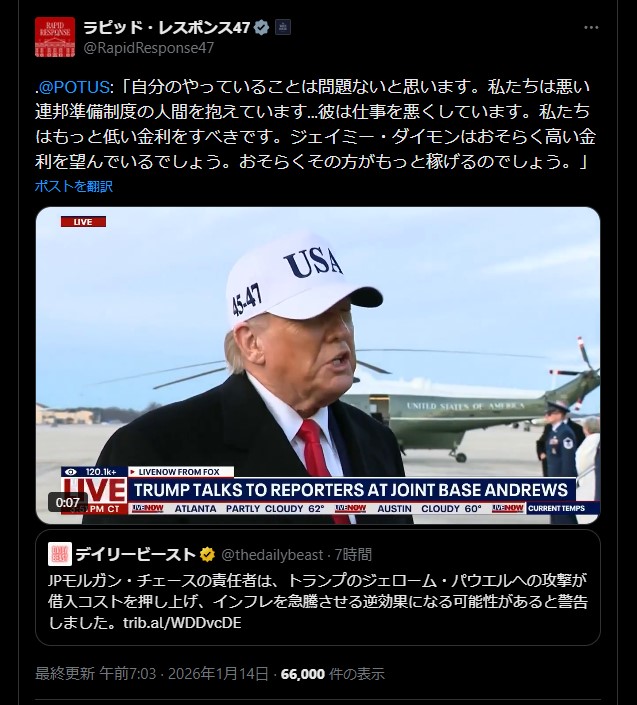This screenshot has height=705, width=637.
Task: Play the Trump Joint Base Andrews video
Action: pyautogui.click(x=318, y=366)
